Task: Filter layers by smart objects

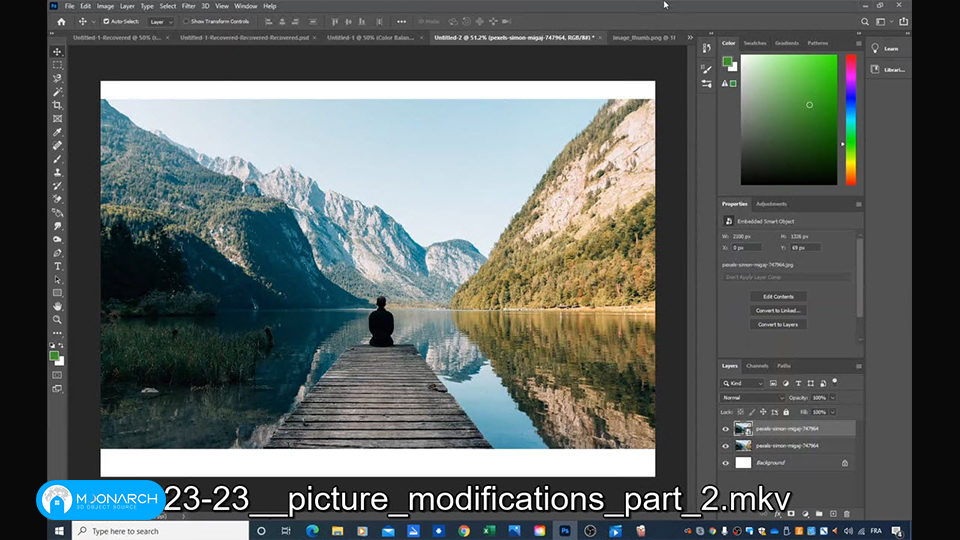Action: (x=823, y=383)
